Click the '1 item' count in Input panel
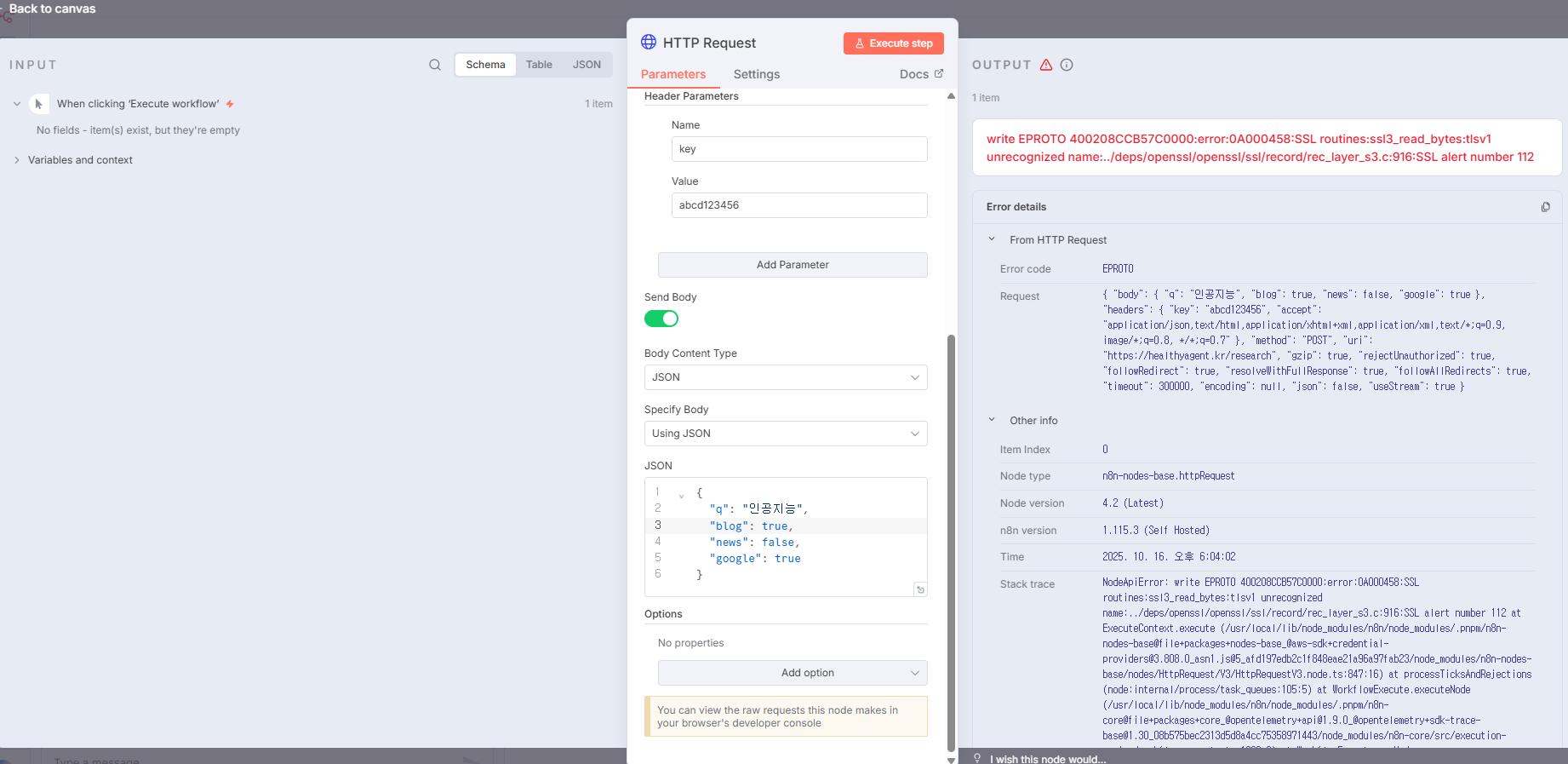This screenshot has height=764, width=1568. pos(598,104)
